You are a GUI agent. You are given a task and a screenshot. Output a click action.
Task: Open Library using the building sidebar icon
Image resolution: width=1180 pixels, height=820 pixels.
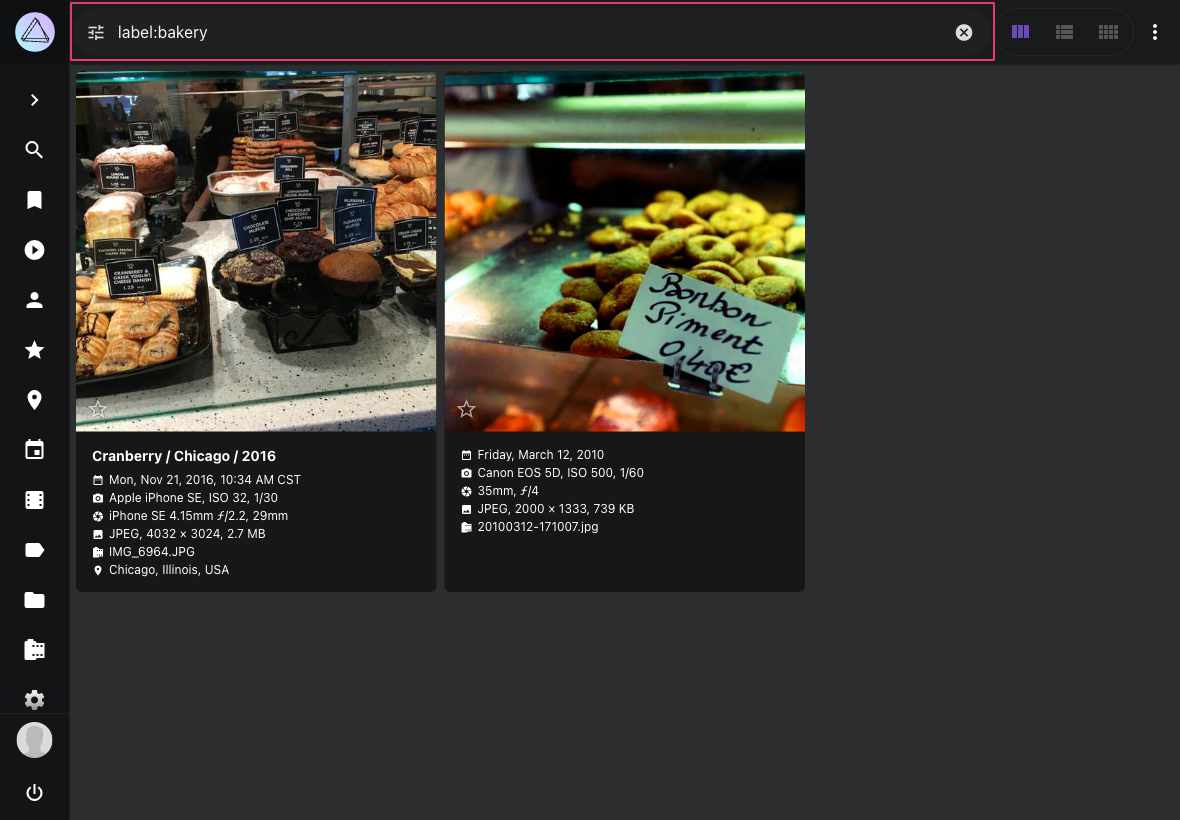35,650
